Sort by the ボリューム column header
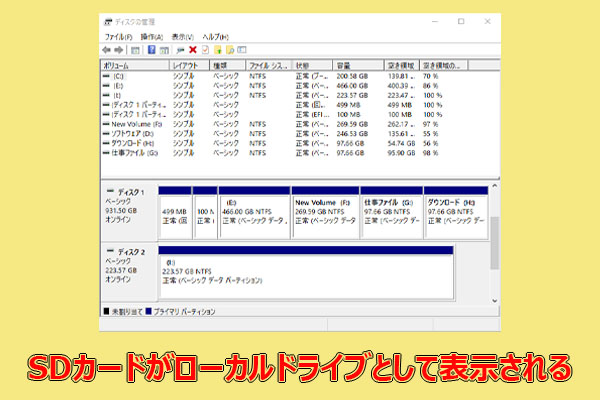The width and height of the screenshot is (600, 400). pyautogui.click(x=135, y=65)
